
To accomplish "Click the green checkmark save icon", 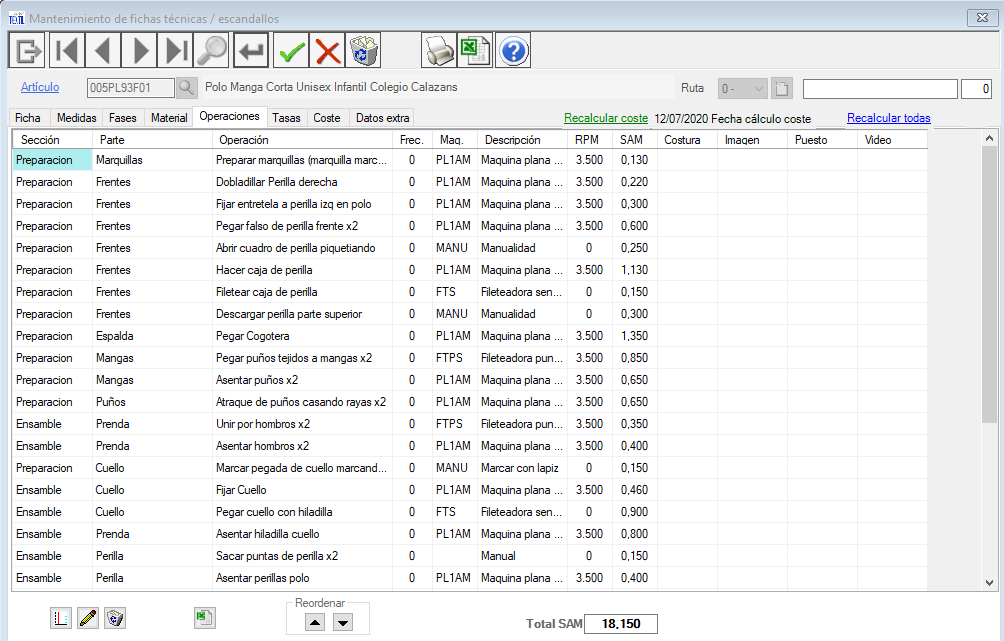I will [x=291, y=49].
